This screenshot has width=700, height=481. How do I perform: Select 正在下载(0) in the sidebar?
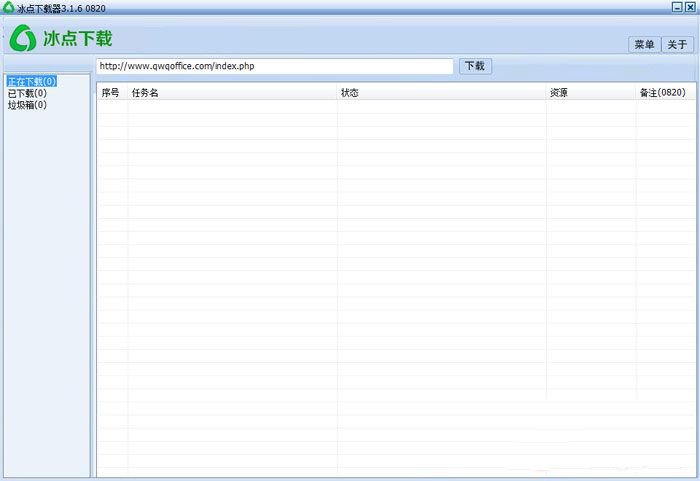click(x=32, y=82)
